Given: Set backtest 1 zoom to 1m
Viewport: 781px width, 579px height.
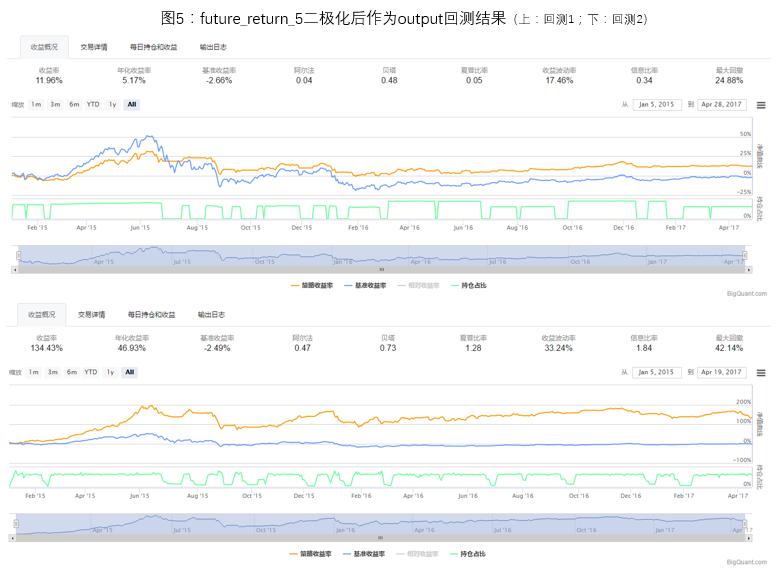Looking at the screenshot, I should (x=36, y=105).
